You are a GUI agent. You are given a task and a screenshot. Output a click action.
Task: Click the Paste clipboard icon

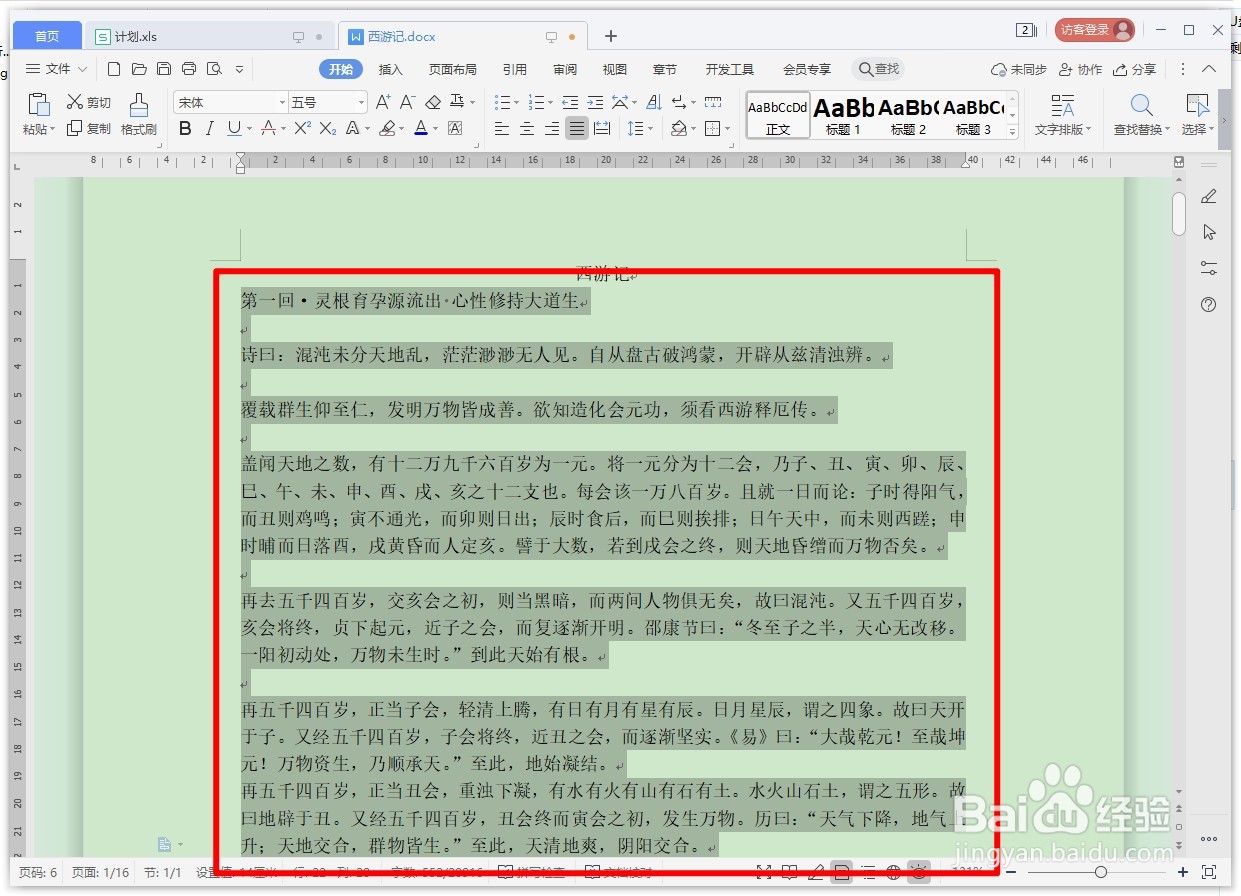38,105
